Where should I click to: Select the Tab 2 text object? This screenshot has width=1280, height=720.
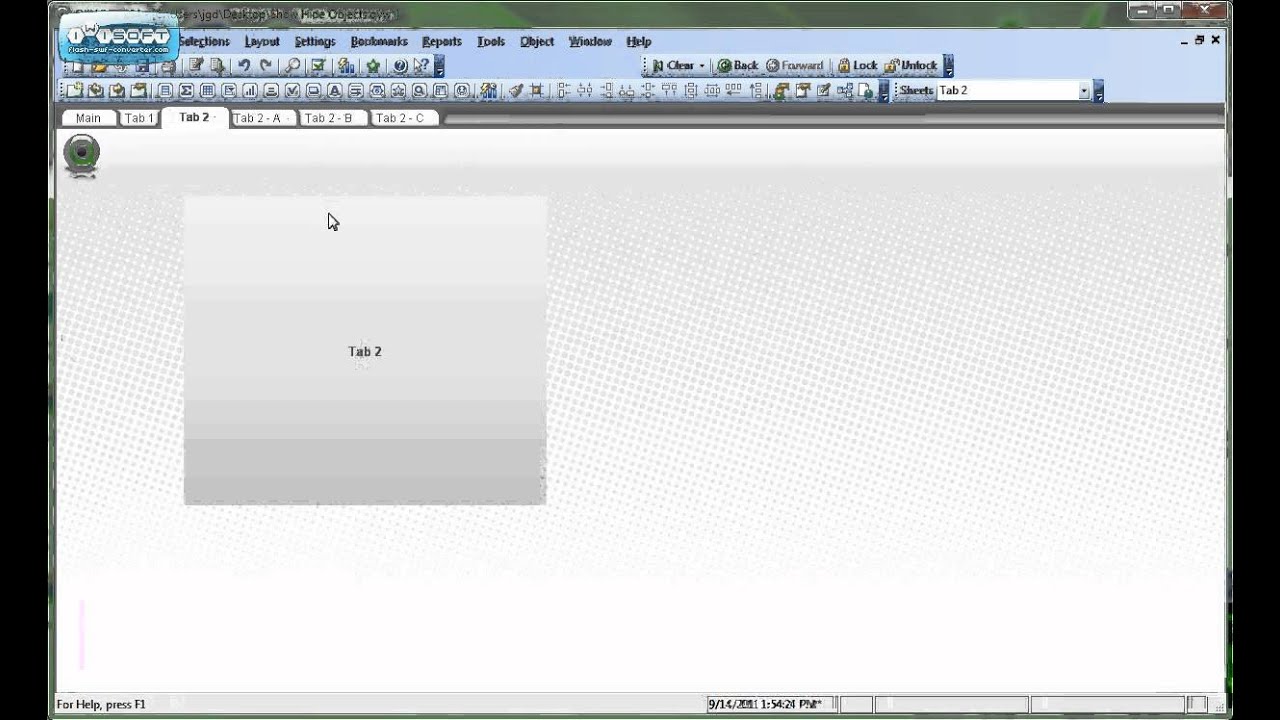point(365,351)
